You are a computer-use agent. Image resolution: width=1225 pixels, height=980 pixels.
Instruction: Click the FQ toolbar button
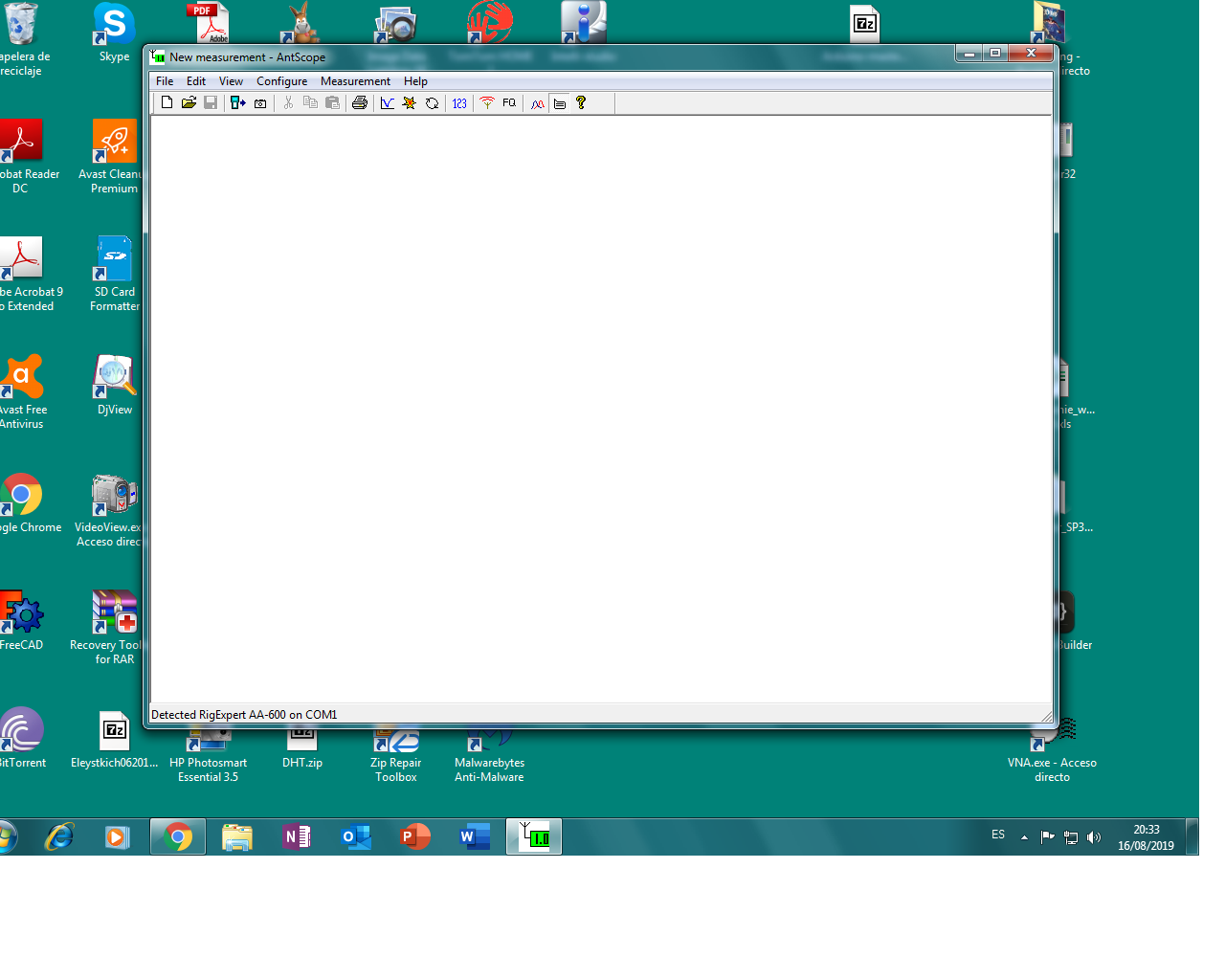[x=509, y=102]
